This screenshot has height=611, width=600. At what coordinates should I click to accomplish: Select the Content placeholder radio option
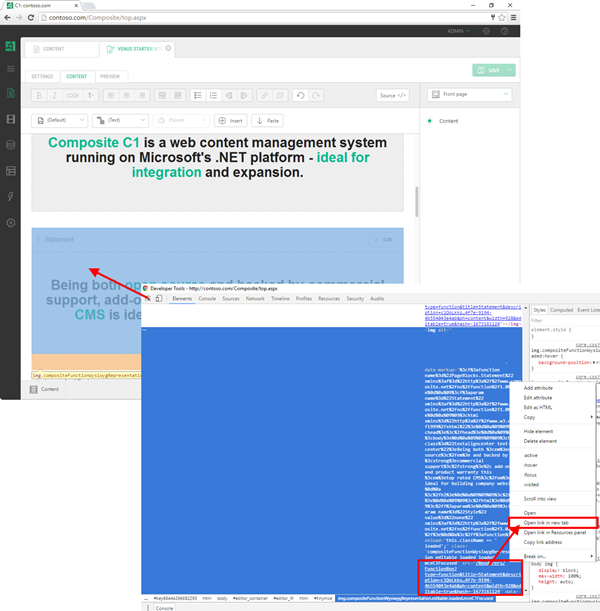pyautogui.click(x=430, y=121)
